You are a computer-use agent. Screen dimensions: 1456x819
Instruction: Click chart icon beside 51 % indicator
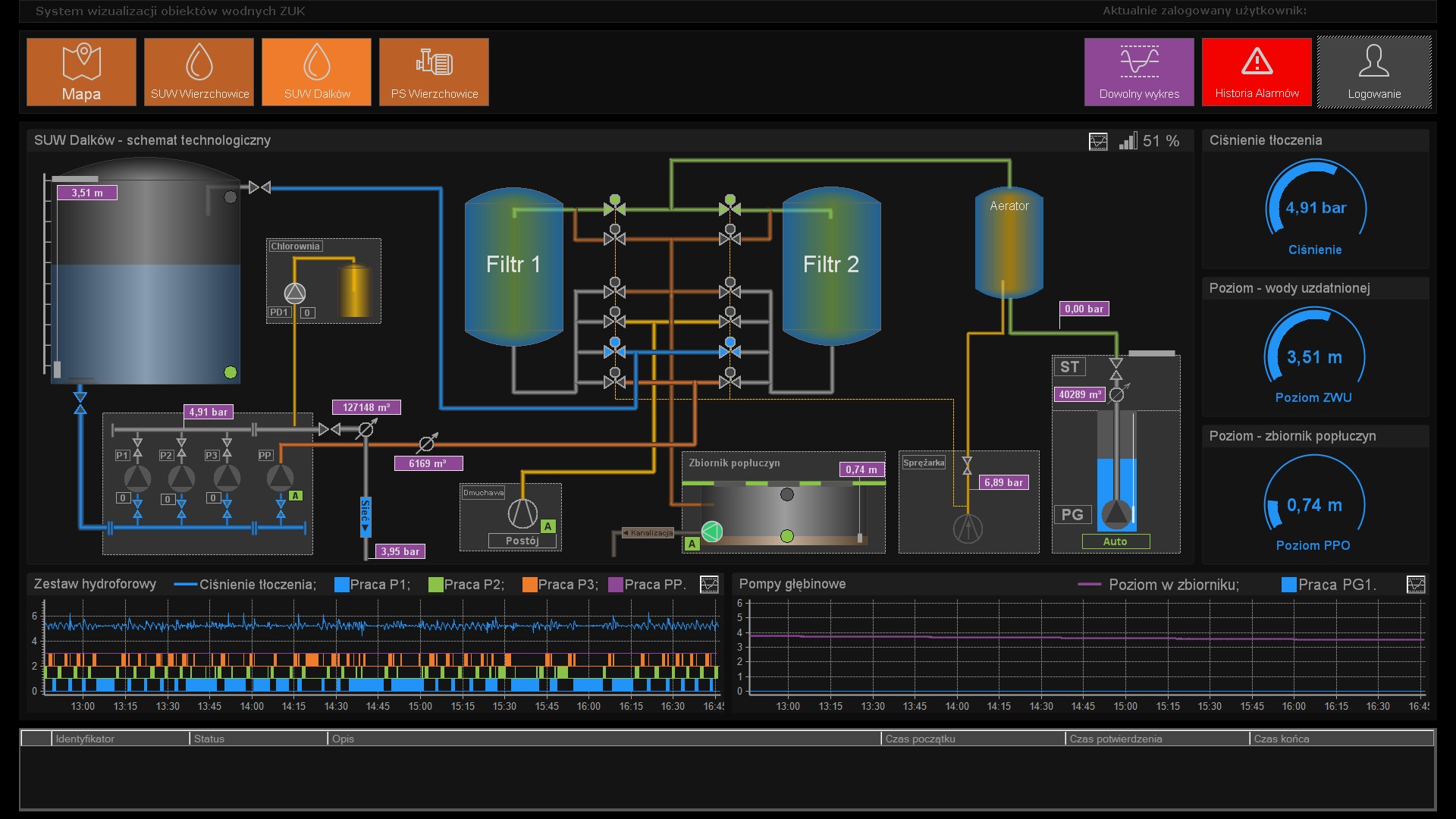tap(1098, 141)
